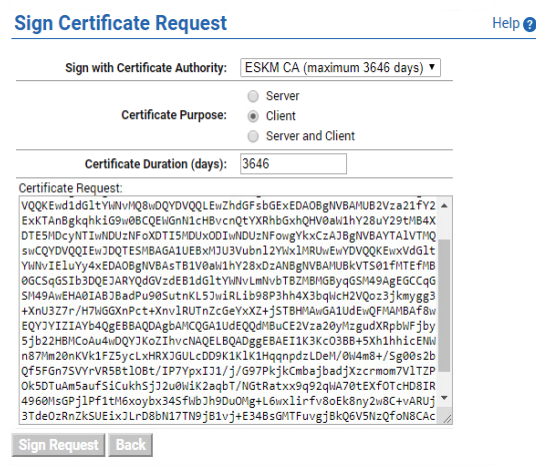Viewport: 547px width, 472px height.
Task: Select the Client radio button
Action: pyautogui.click(x=253, y=116)
